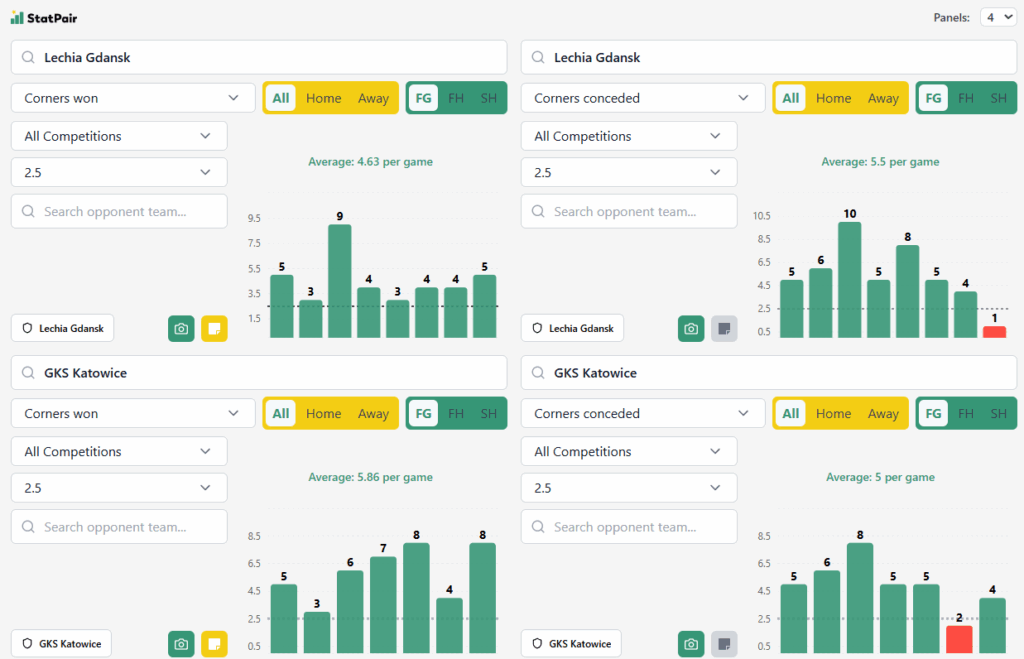The image size is (1024, 659).
Task: Open Corners won dropdown in bottom-left GKS panel
Action: 133,413
